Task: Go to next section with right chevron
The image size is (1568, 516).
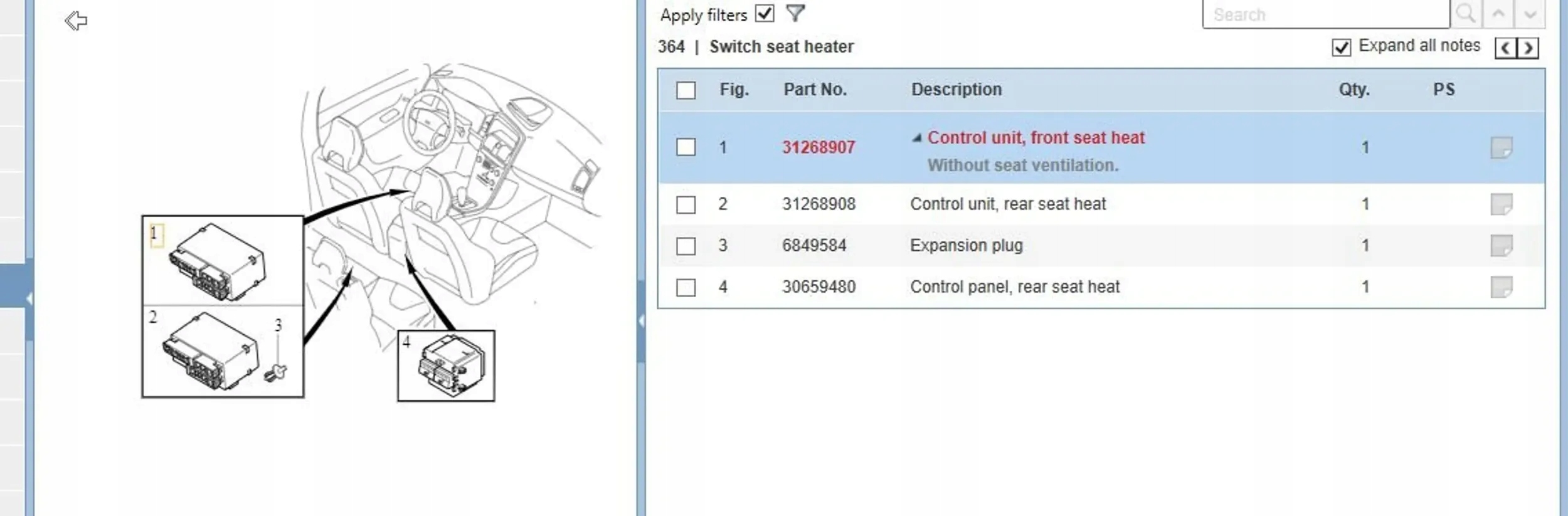Action: pyautogui.click(x=1528, y=48)
